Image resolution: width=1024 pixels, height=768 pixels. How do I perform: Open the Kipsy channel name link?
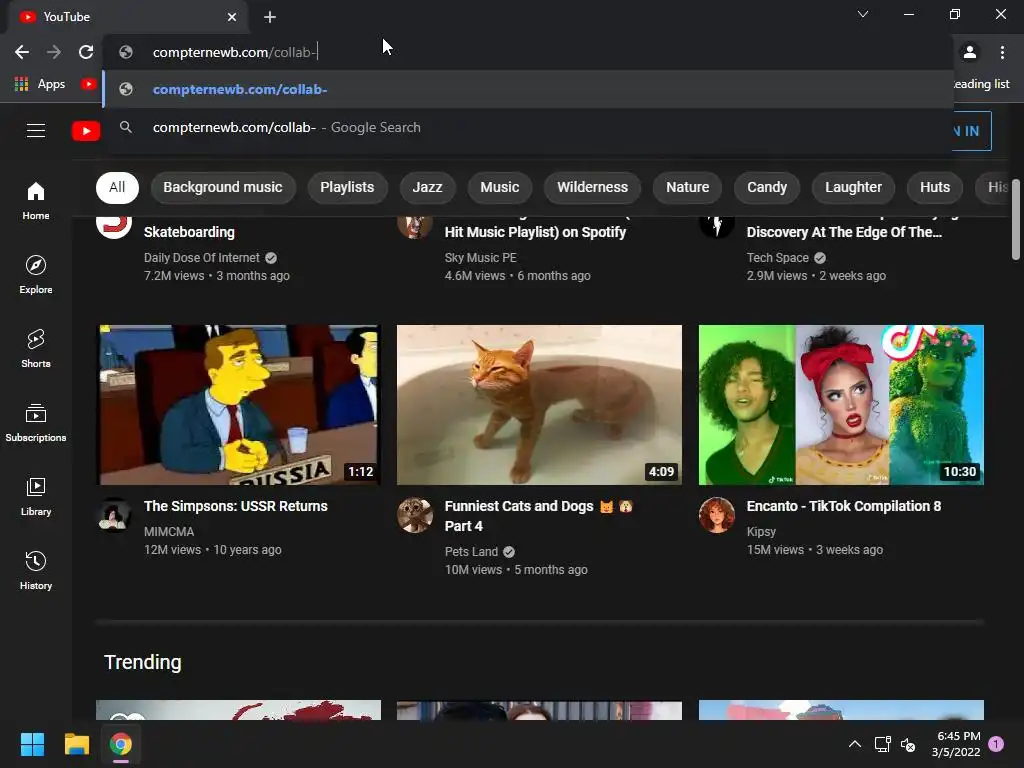[761, 532]
